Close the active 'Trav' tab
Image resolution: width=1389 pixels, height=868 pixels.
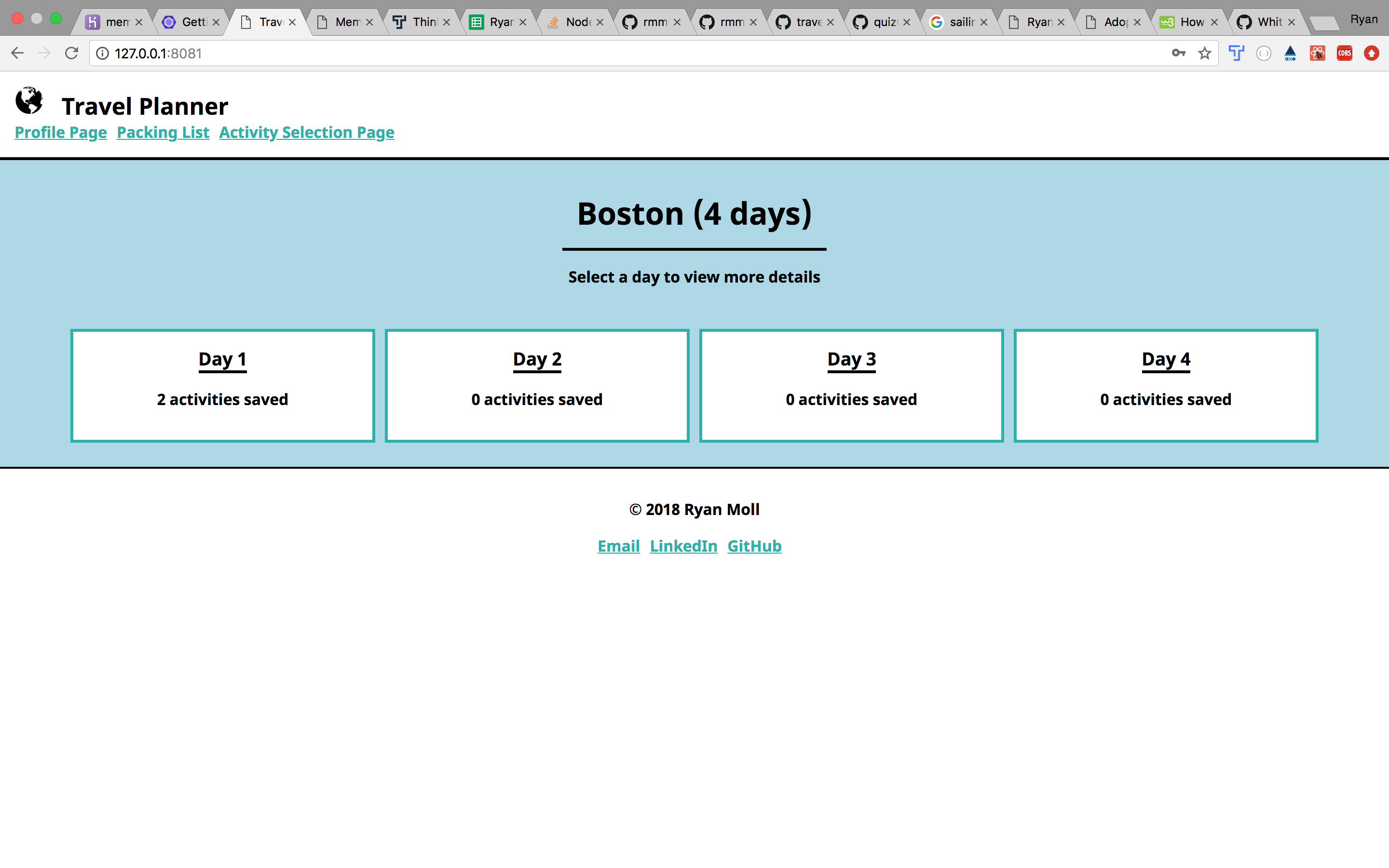292,22
